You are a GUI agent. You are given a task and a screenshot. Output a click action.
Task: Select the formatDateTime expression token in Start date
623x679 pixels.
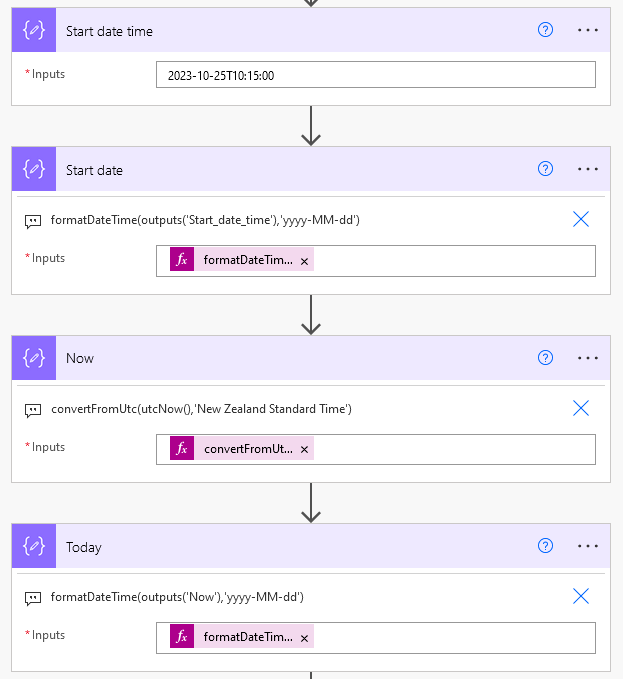point(247,260)
